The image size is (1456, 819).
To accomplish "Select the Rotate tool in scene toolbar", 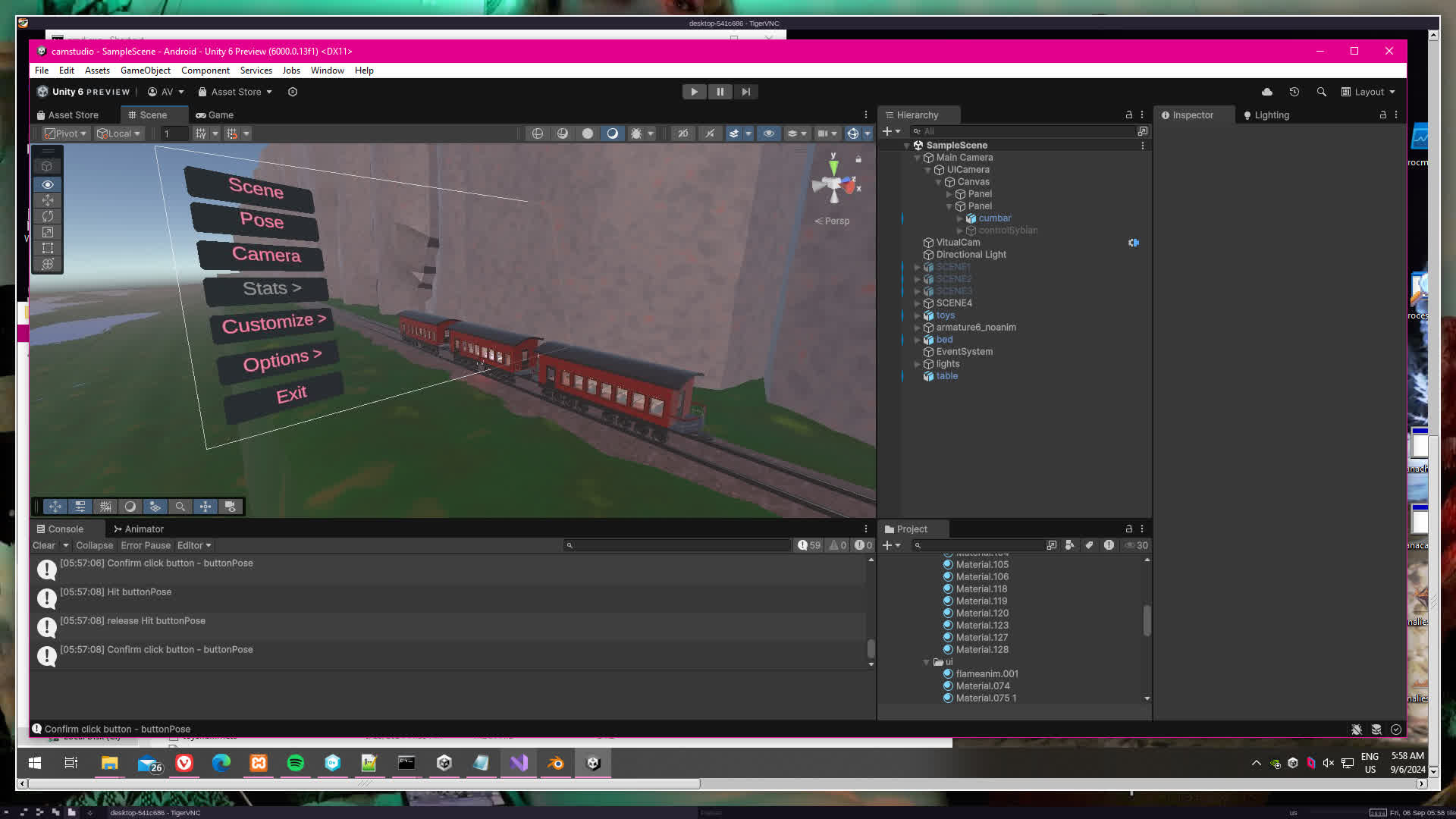I will pyautogui.click(x=48, y=216).
